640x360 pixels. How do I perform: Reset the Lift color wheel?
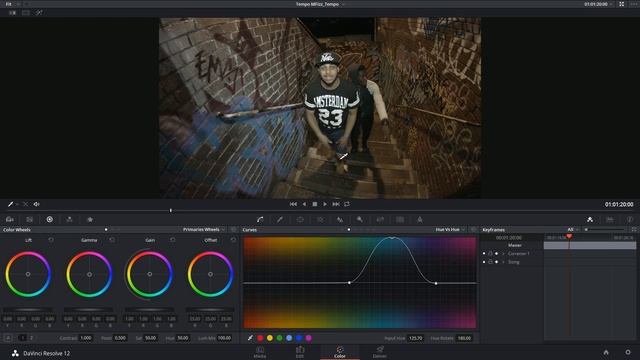(x=51, y=240)
